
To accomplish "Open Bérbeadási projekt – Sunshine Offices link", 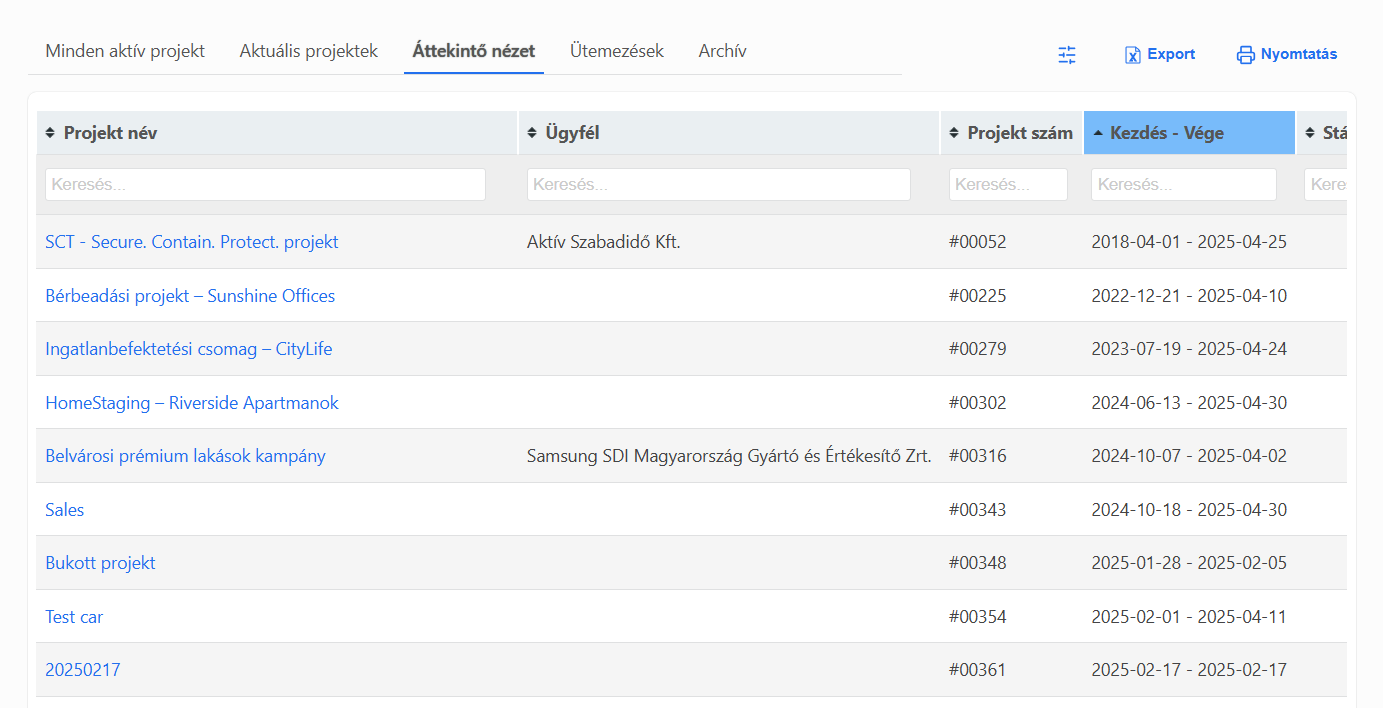I will 190,296.
